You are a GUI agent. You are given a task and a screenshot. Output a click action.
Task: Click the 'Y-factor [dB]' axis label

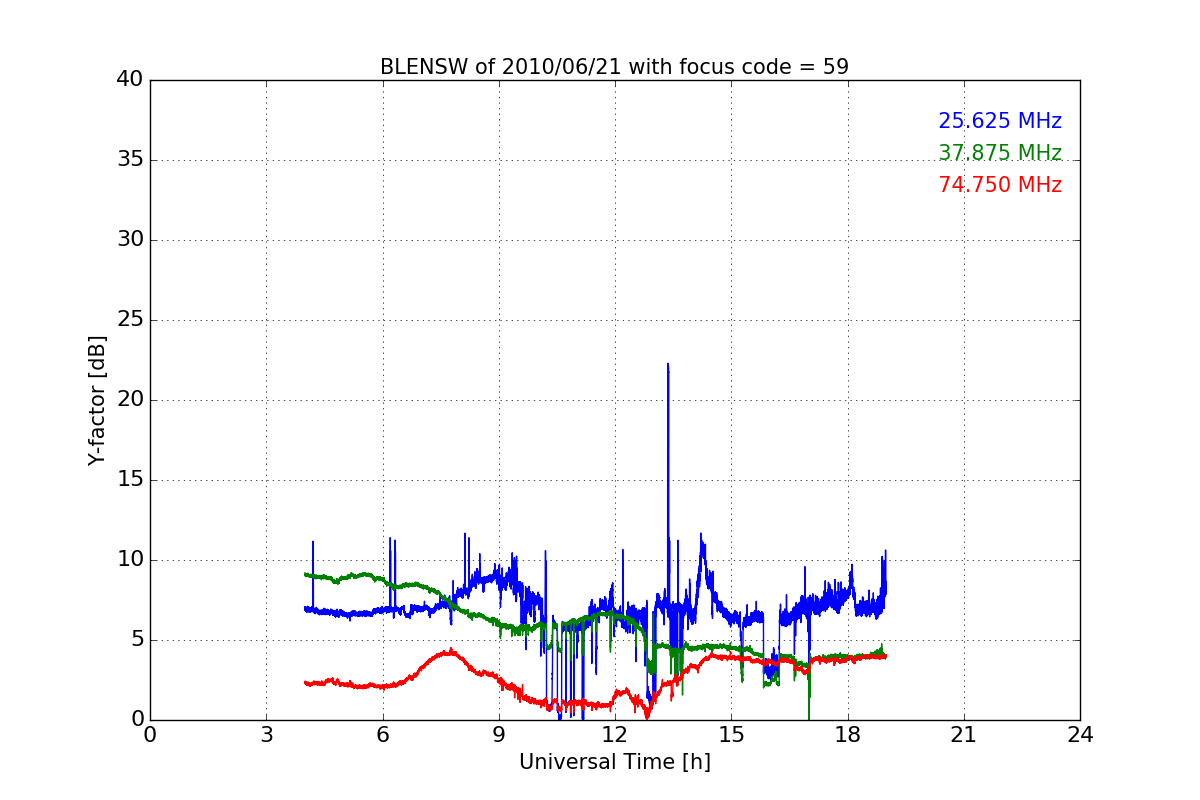click(x=97, y=400)
